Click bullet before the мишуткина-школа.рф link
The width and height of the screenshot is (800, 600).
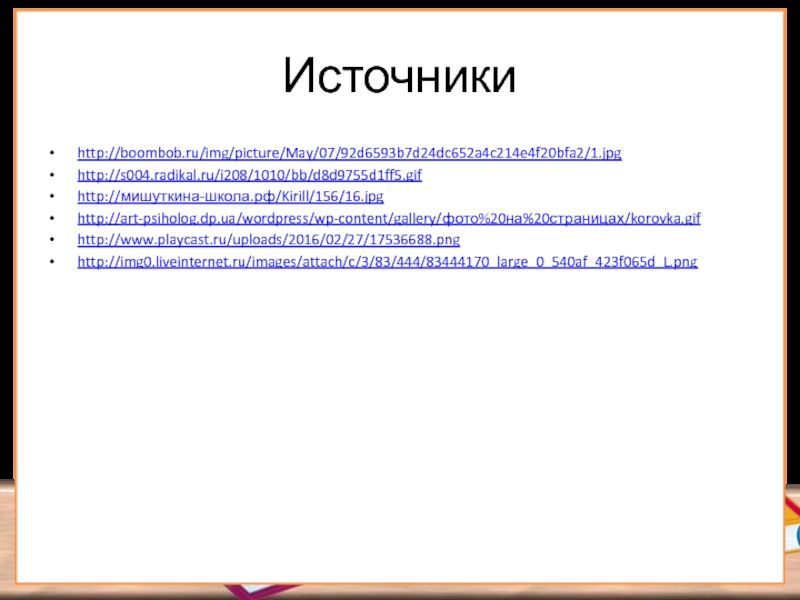pyautogui.click(x=51, y=198)
